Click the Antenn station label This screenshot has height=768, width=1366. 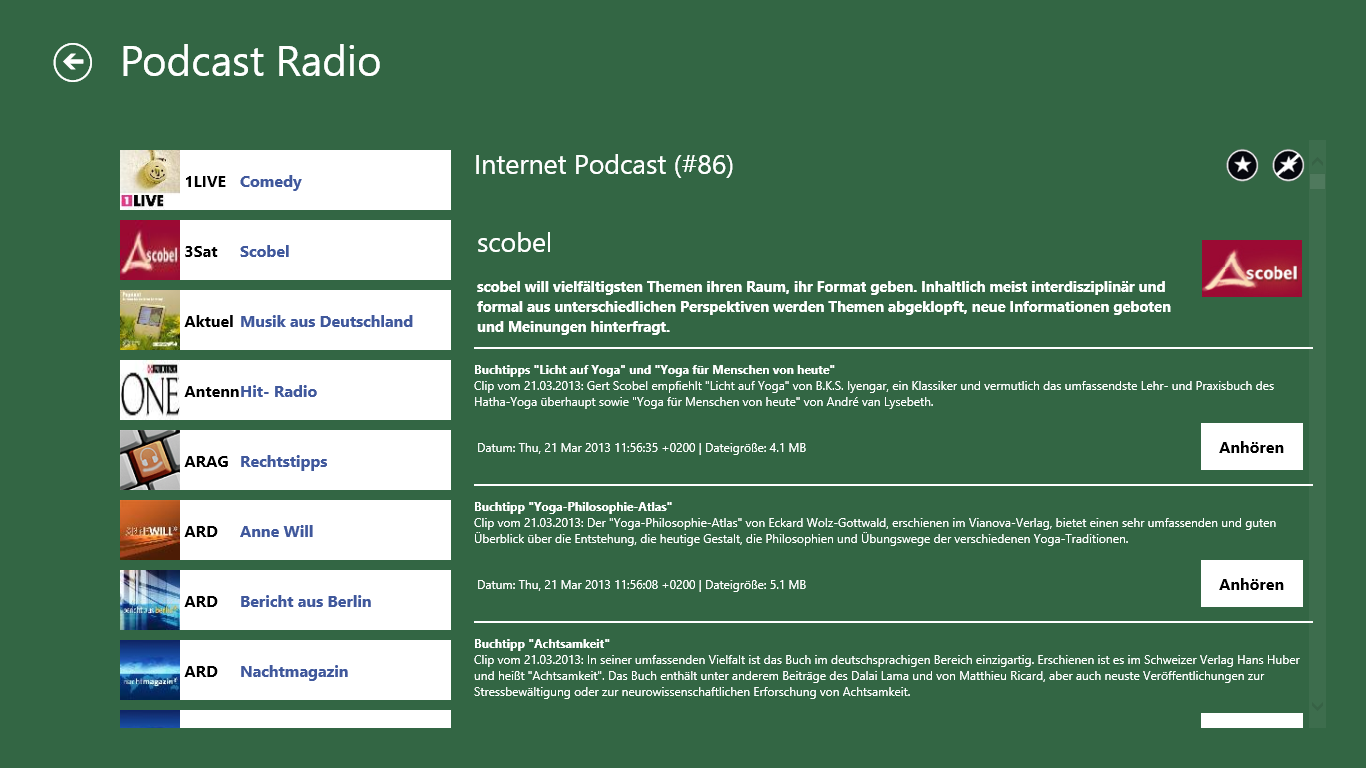coord(212,392)
